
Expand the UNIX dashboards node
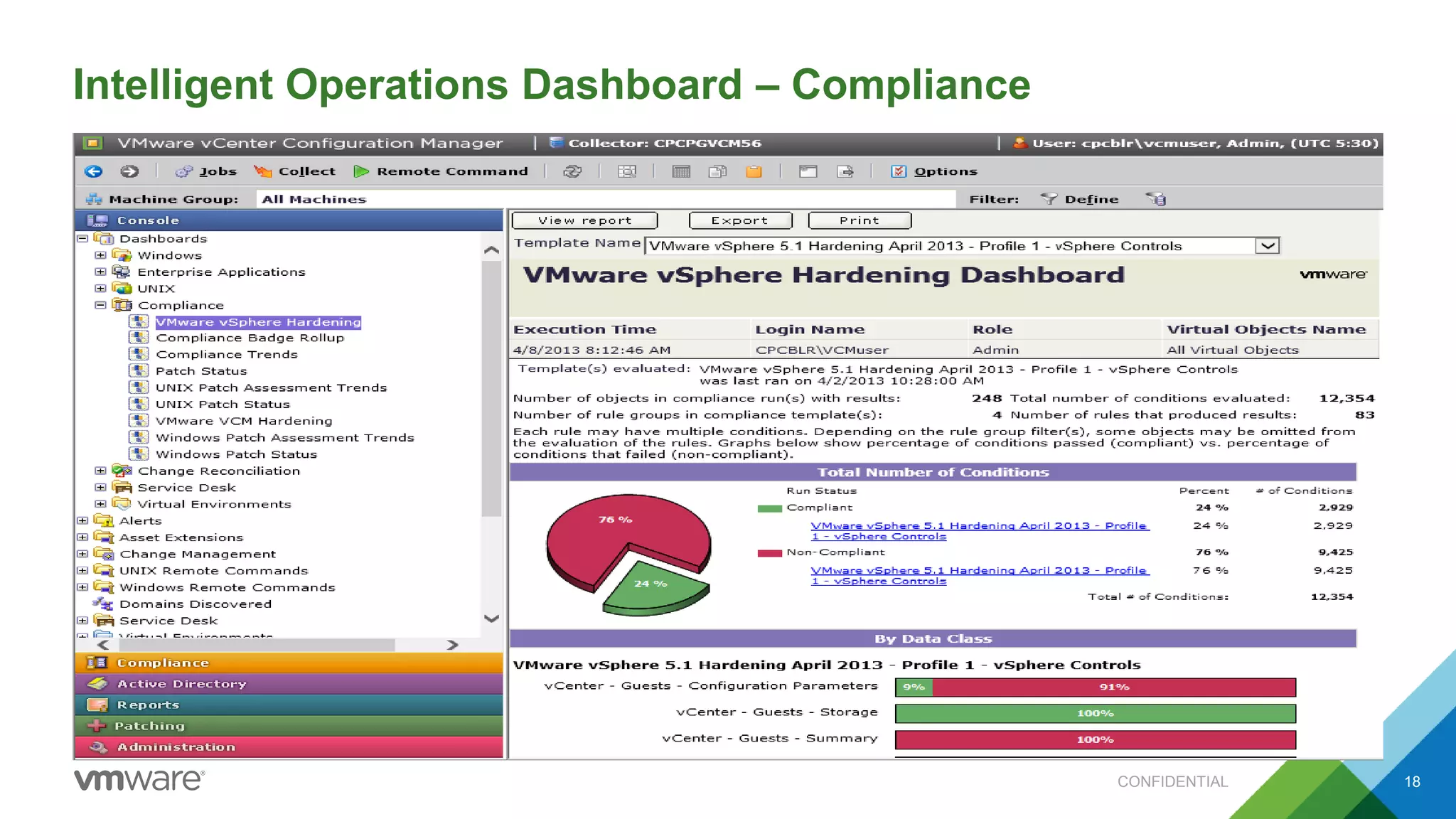[x=100, y=289]
